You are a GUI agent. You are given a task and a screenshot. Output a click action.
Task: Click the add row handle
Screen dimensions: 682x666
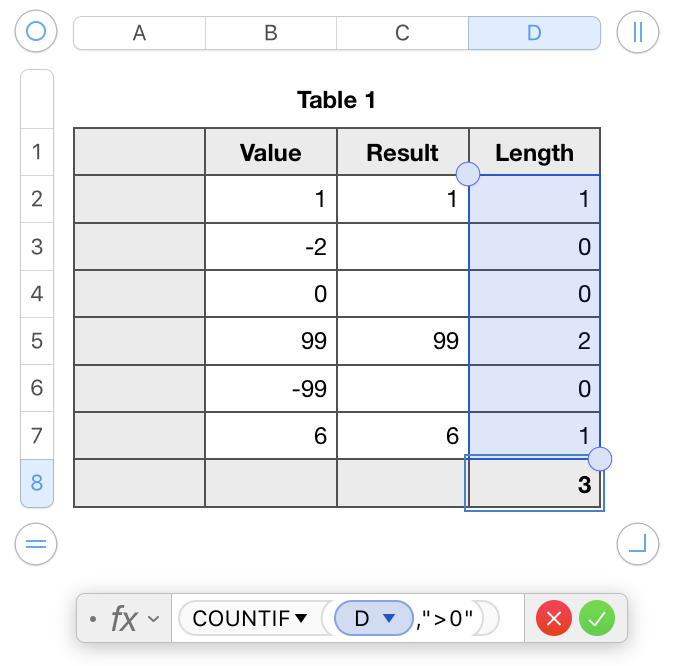tap(36, 544)
